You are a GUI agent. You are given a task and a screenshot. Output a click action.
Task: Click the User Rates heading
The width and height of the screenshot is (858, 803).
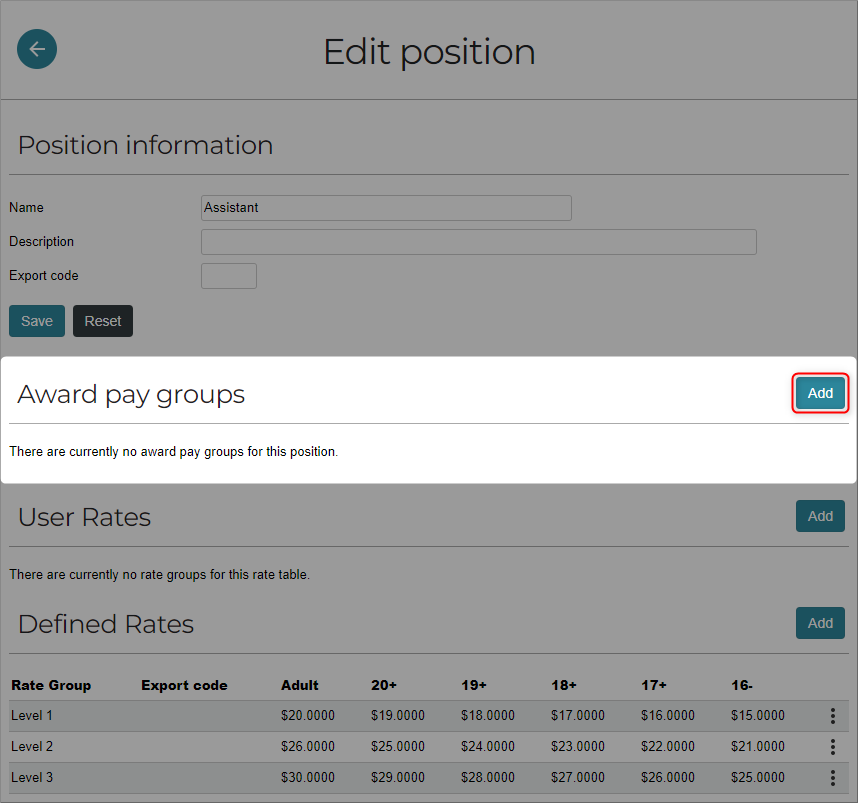tap(84, 517)
